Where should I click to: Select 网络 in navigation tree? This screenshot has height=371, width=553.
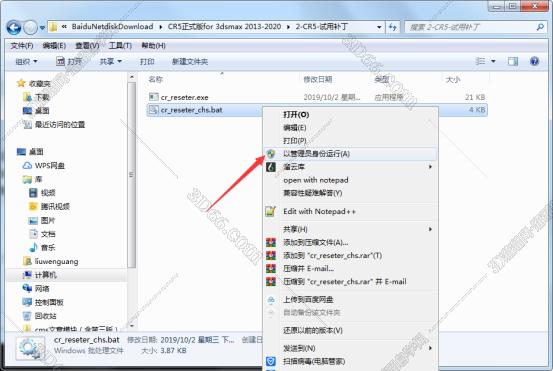(x=36, y=288)
